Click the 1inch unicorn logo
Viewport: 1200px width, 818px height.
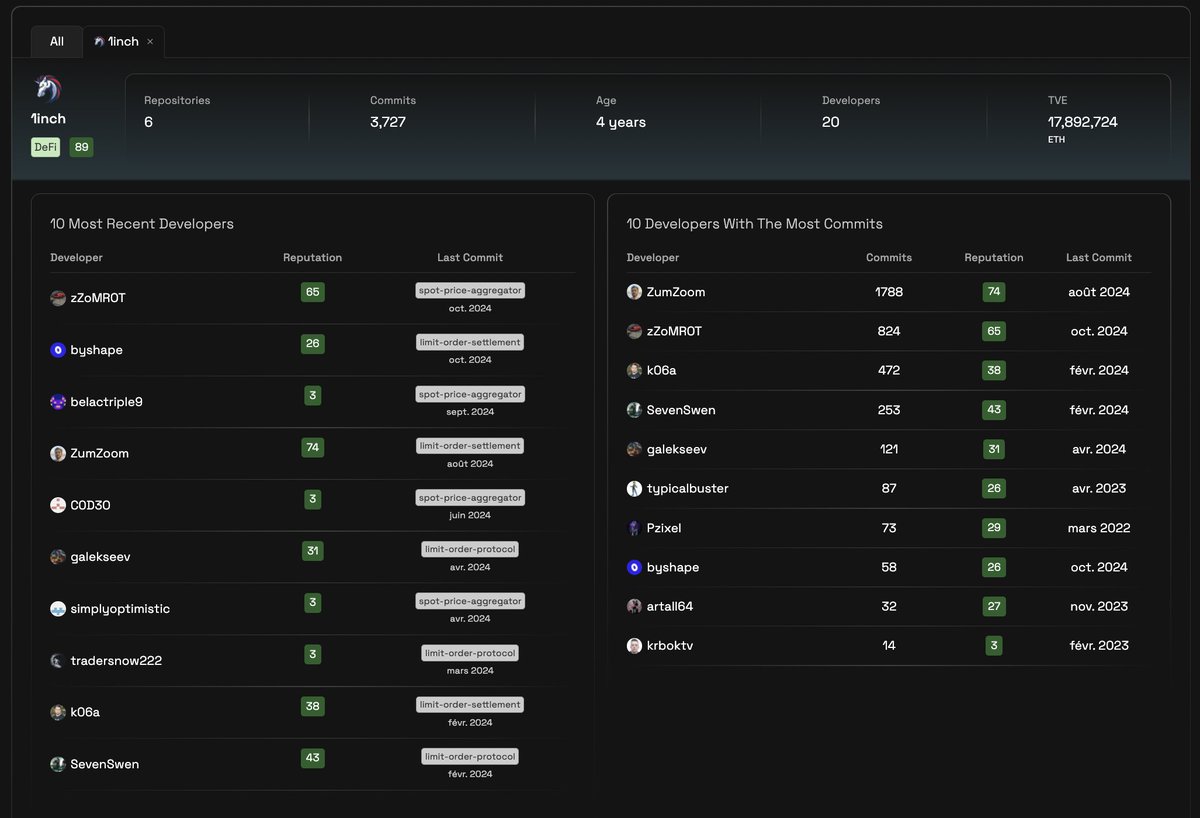(47, 89)
